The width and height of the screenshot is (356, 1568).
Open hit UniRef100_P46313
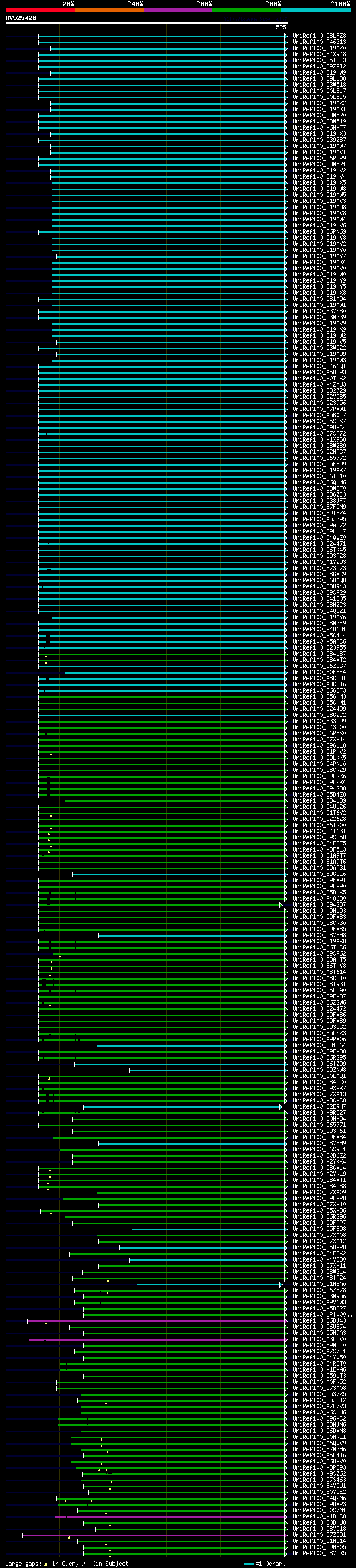[319, 42]
